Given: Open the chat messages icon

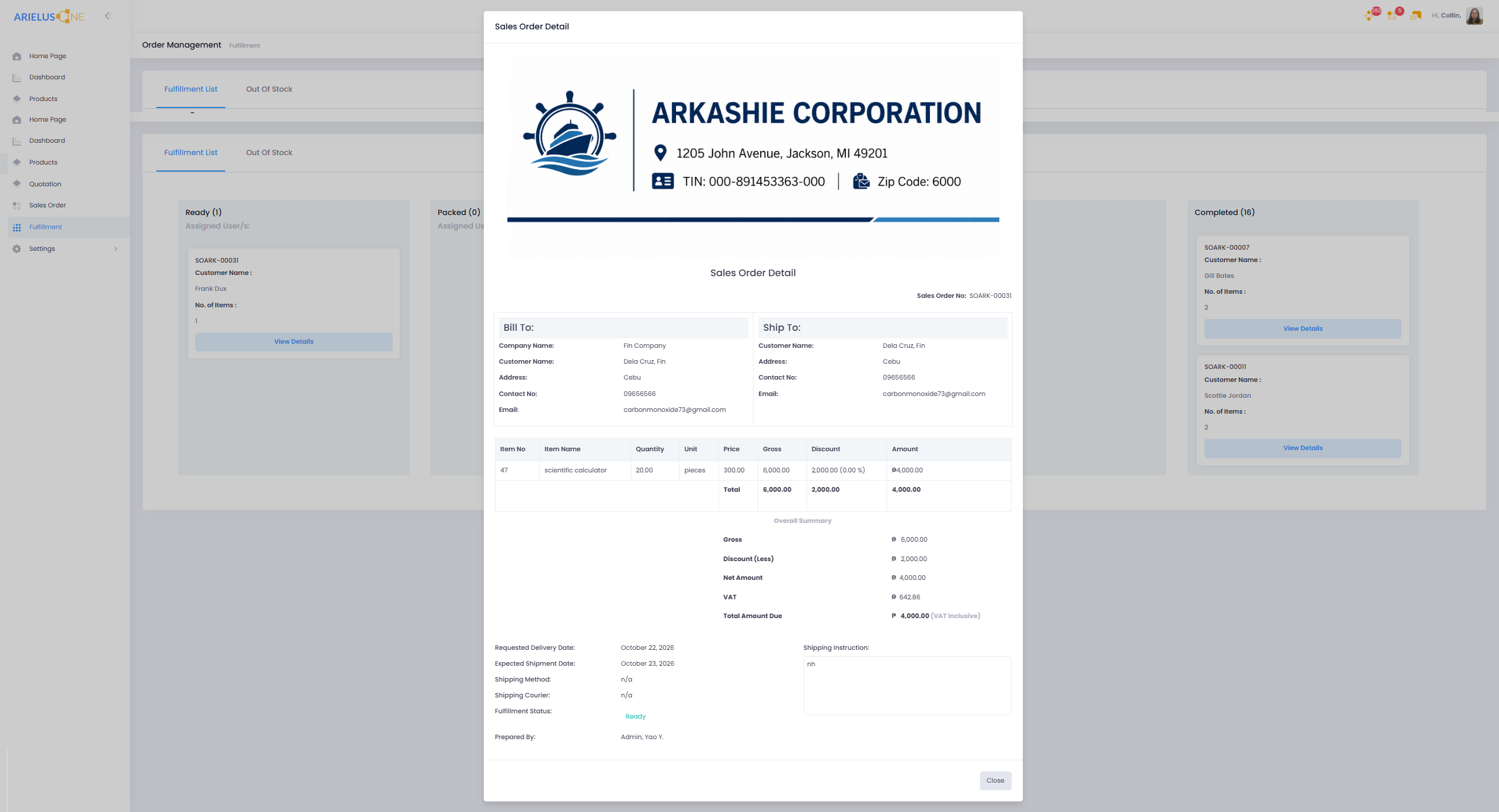Looking at the screenshot, I should coord(1416,15).
